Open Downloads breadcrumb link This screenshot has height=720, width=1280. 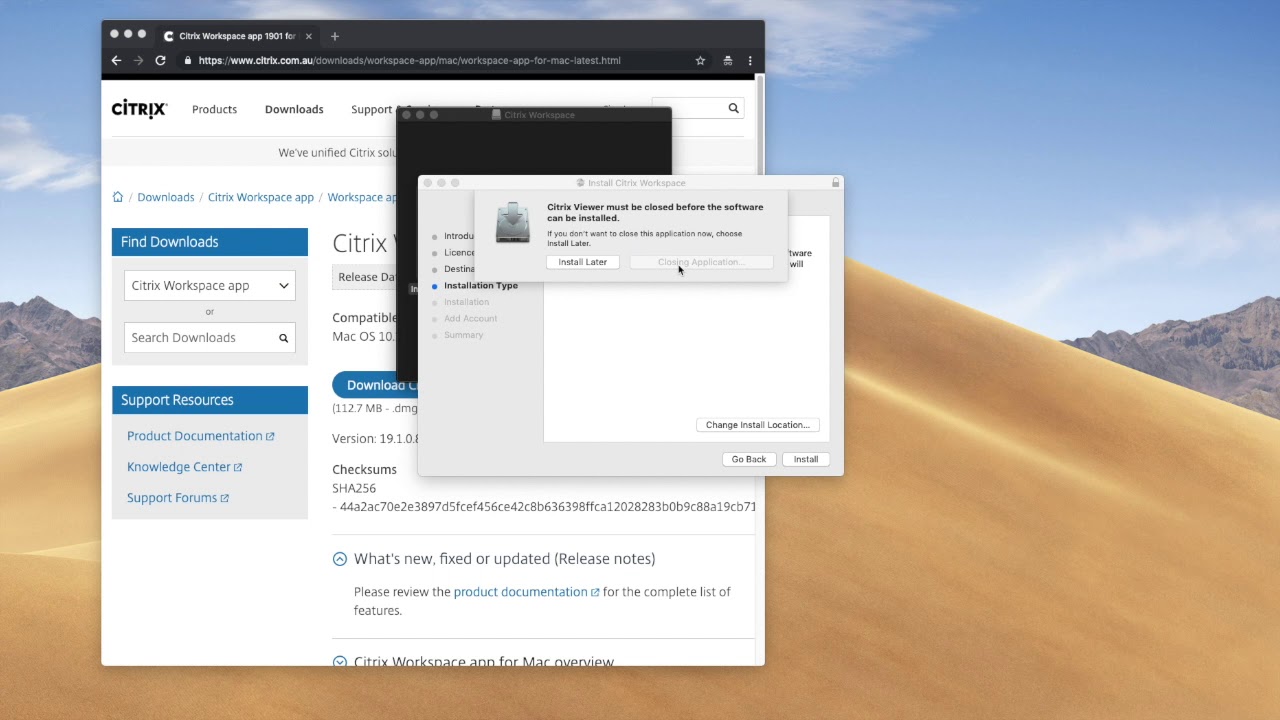point(166,197)
